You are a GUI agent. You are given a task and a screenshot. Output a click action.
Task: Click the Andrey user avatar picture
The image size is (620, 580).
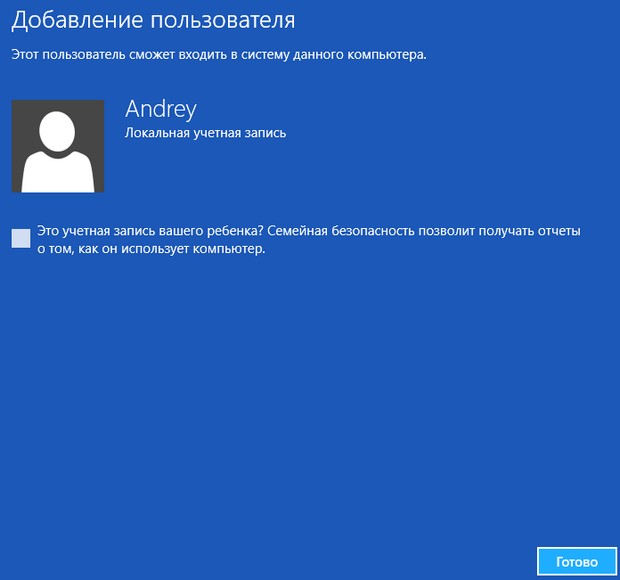click(58, 146)
